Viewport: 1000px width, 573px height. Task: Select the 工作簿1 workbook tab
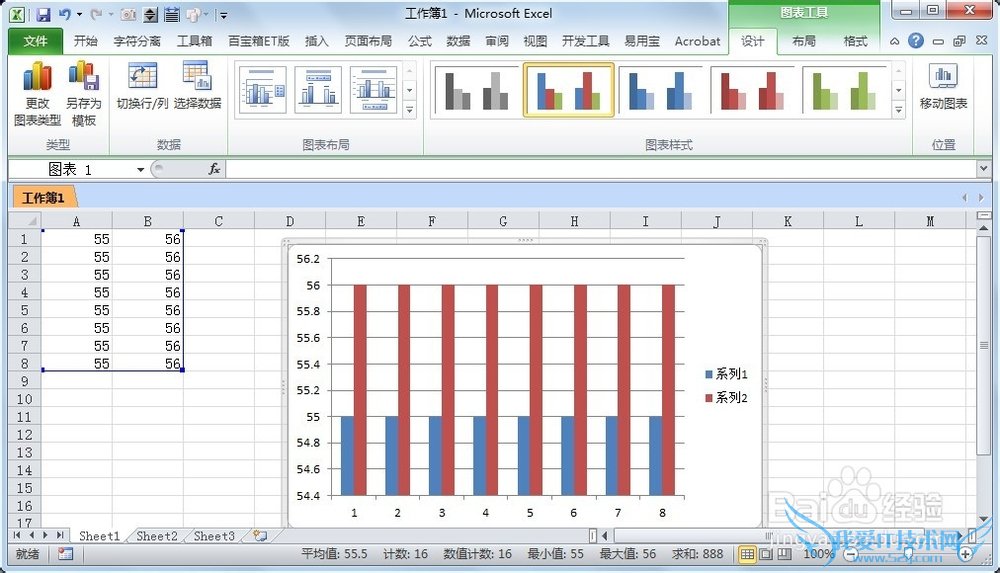click(43, 198)
